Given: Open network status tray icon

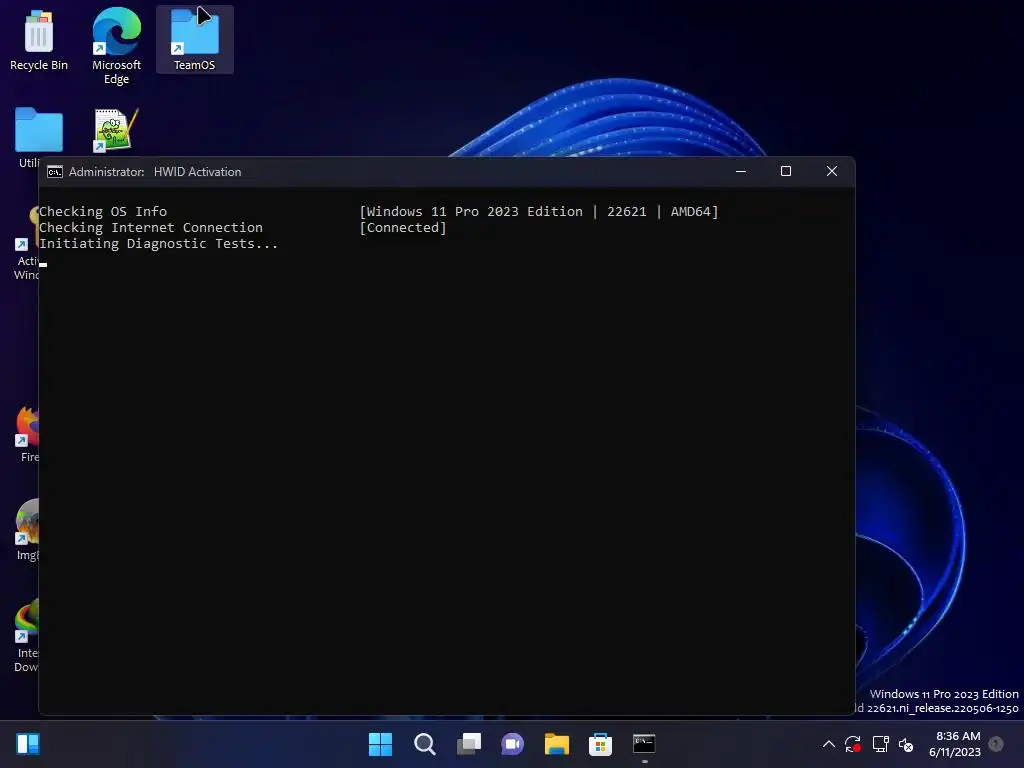Looking at the screenshot, I should click(880, 744).
